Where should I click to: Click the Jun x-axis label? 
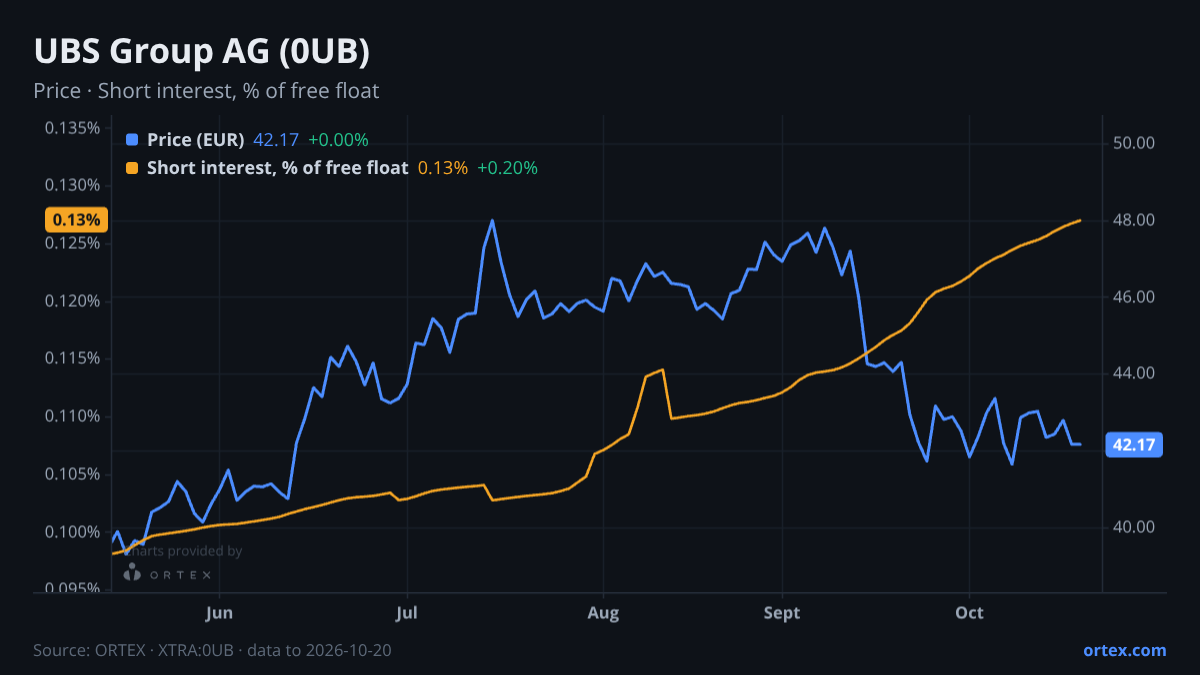(x=219, y=612)
